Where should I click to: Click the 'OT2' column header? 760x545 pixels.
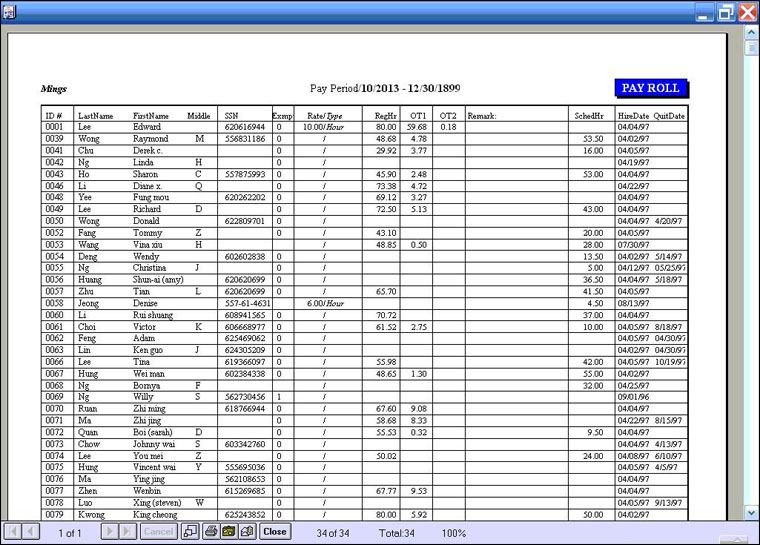[448, 116]
